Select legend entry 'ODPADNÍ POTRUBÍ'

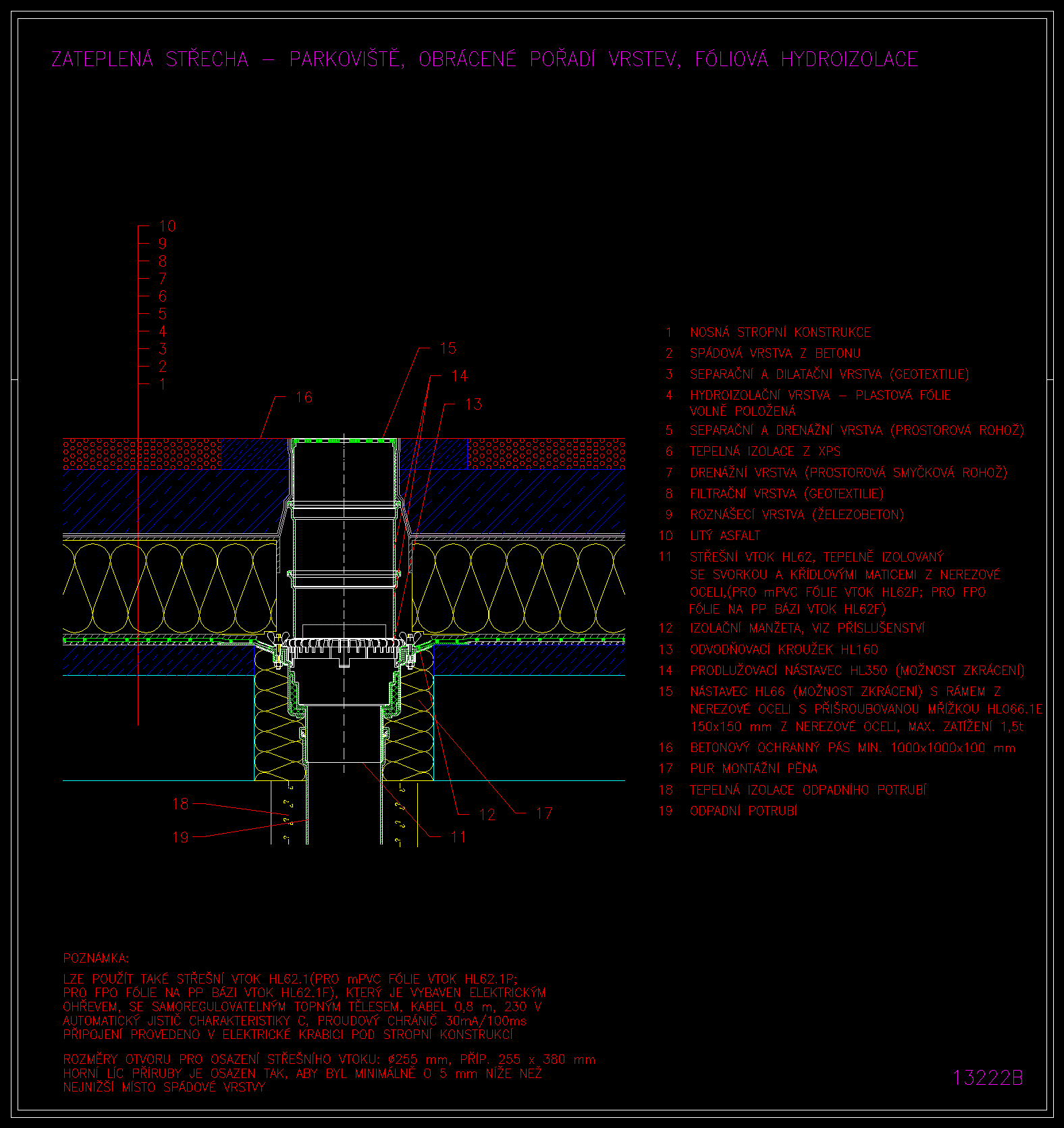(743, 811)
